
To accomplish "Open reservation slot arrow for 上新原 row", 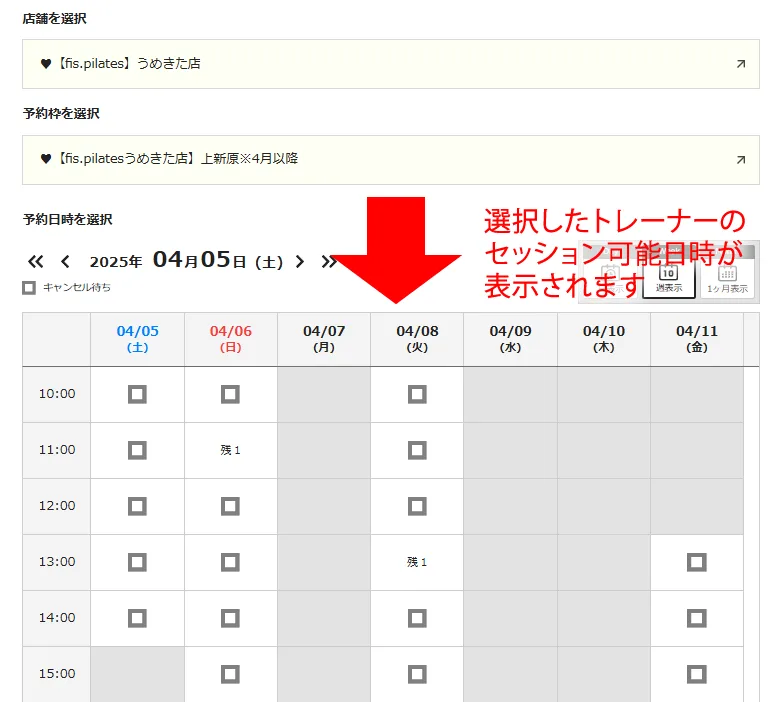I will click(740, 160).
